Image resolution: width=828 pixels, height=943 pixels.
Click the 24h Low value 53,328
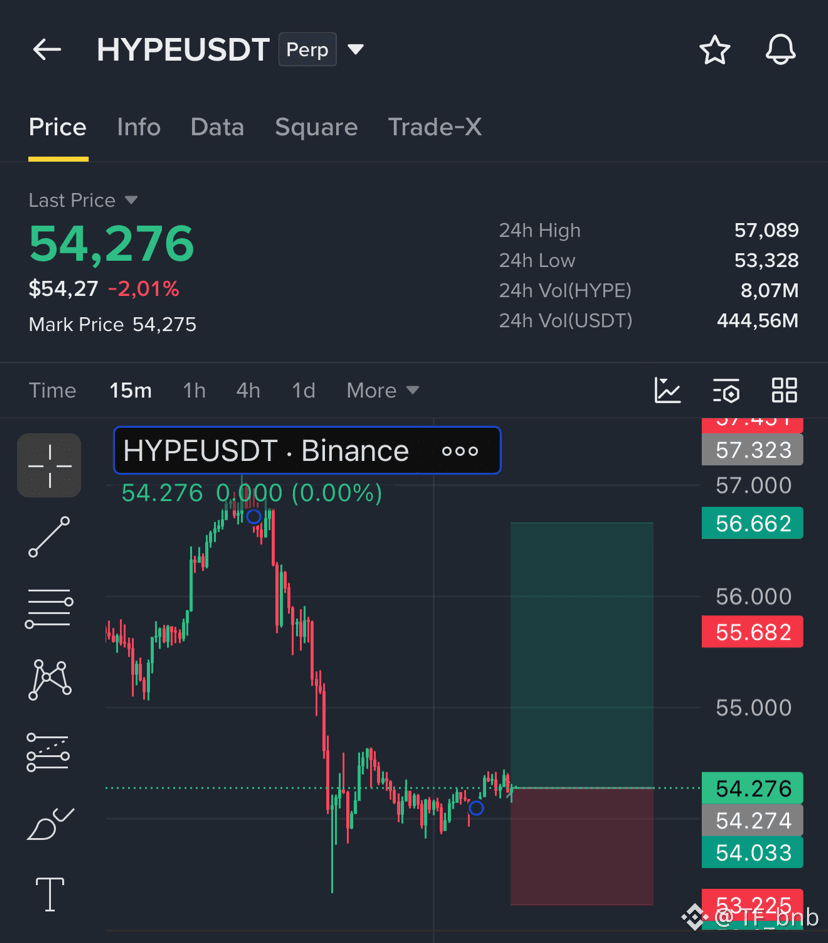(x=766, y=260)
